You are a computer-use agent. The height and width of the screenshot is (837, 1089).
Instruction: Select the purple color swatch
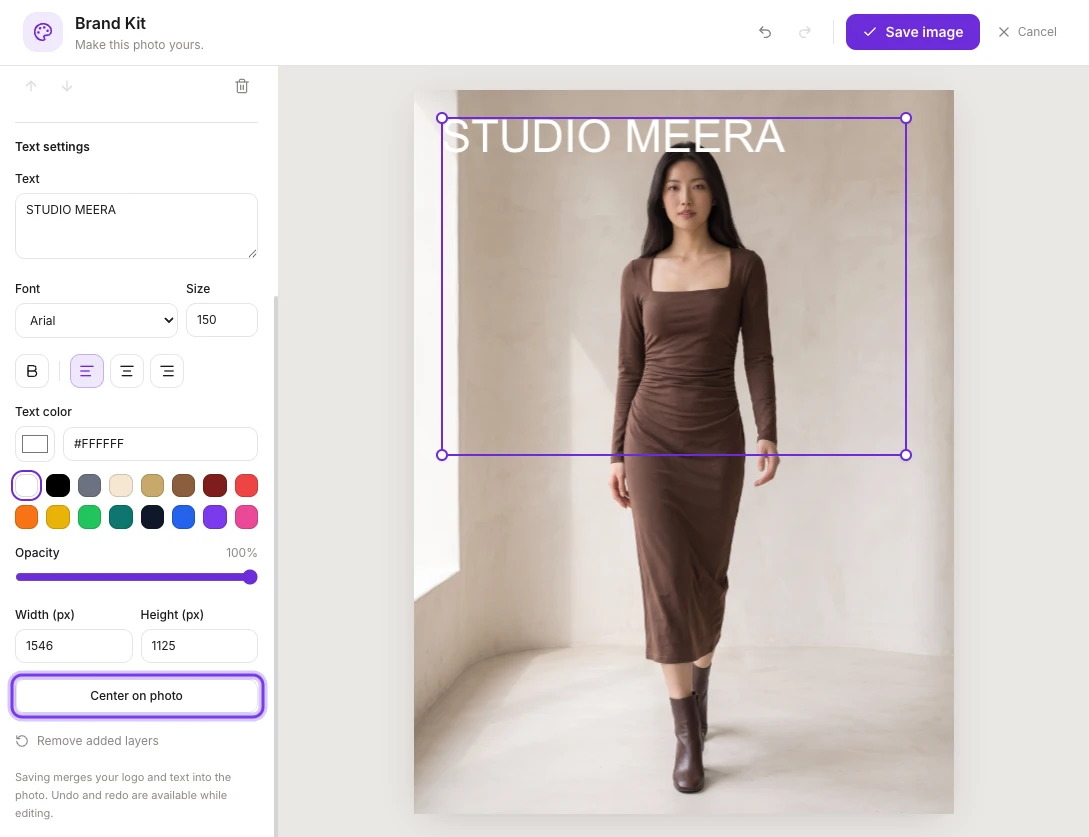tap(215, 517)
